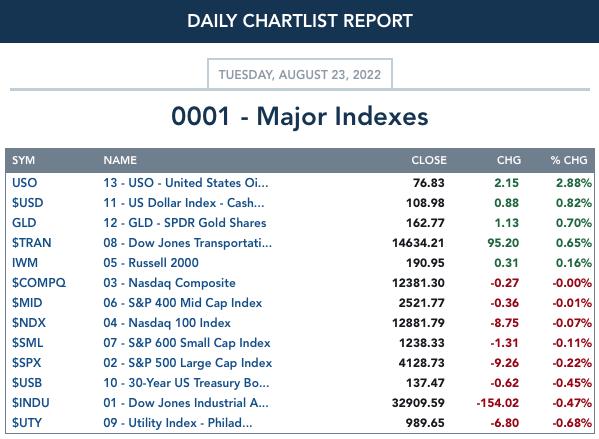Sort by the NAME column header
This screenshot has width=599, height=439.
120,160
